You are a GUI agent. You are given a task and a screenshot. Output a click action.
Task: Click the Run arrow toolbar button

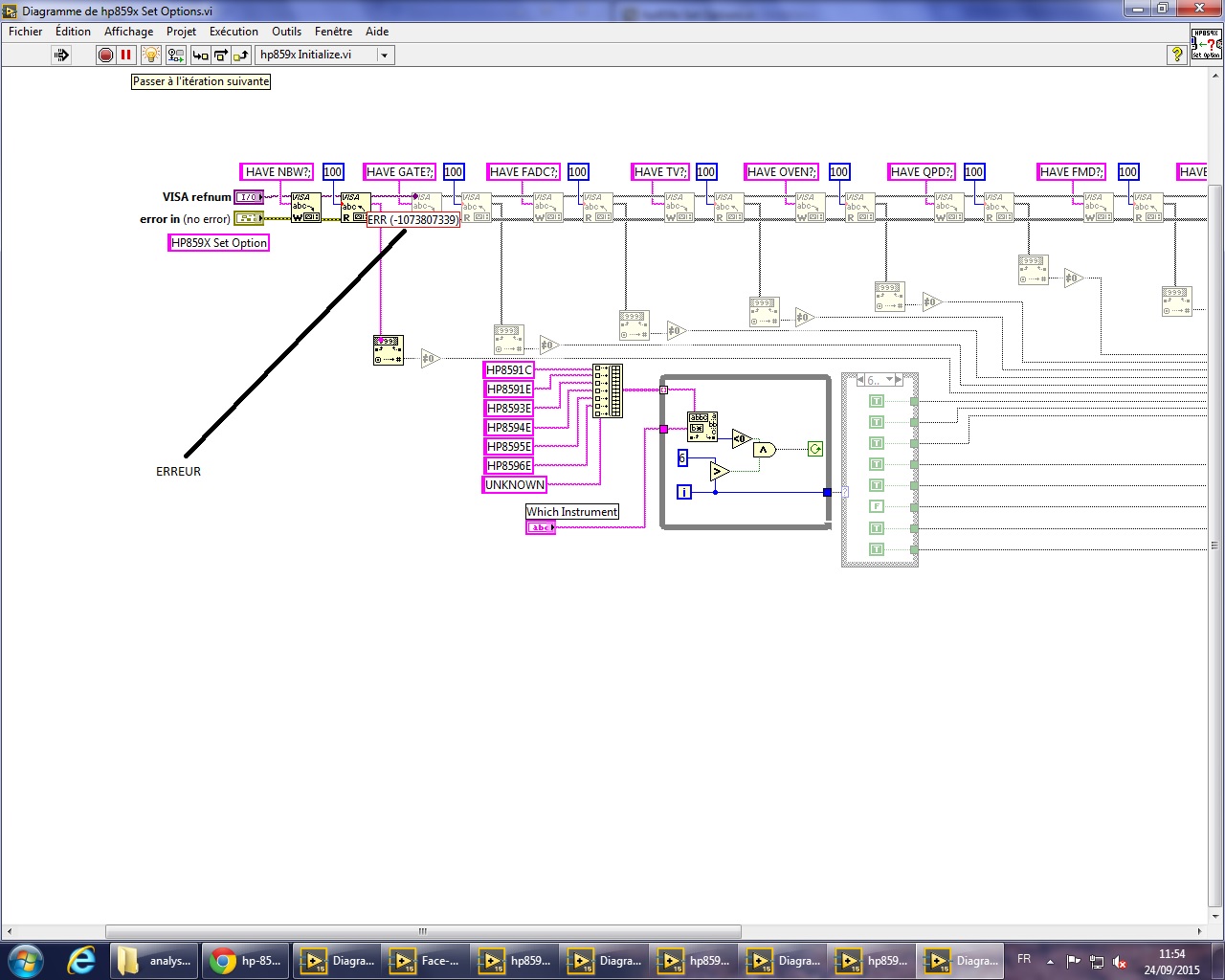pos(61,55)
